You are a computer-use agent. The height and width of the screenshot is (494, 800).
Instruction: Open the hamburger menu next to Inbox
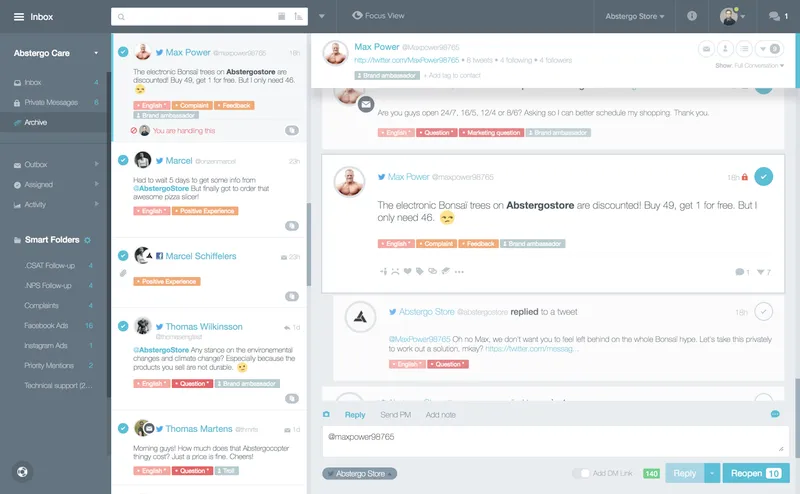[19, 17]
